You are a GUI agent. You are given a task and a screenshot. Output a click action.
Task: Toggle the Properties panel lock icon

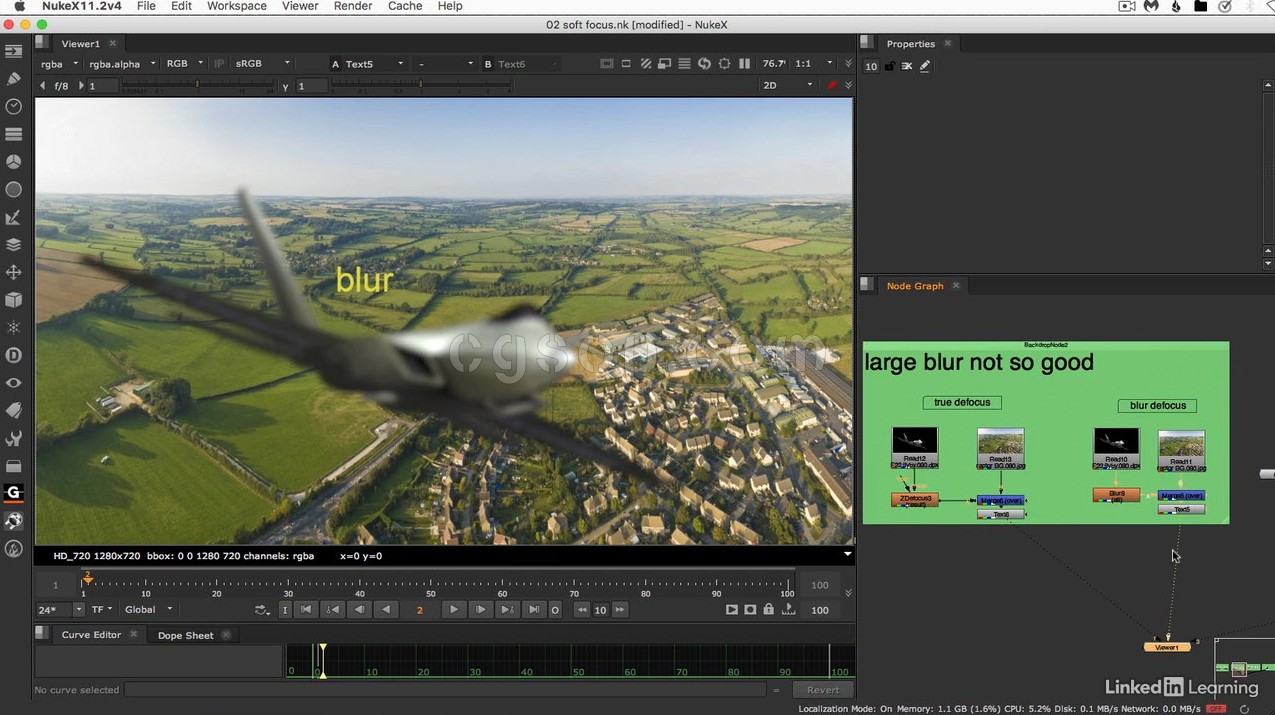[x=889, y=66]
